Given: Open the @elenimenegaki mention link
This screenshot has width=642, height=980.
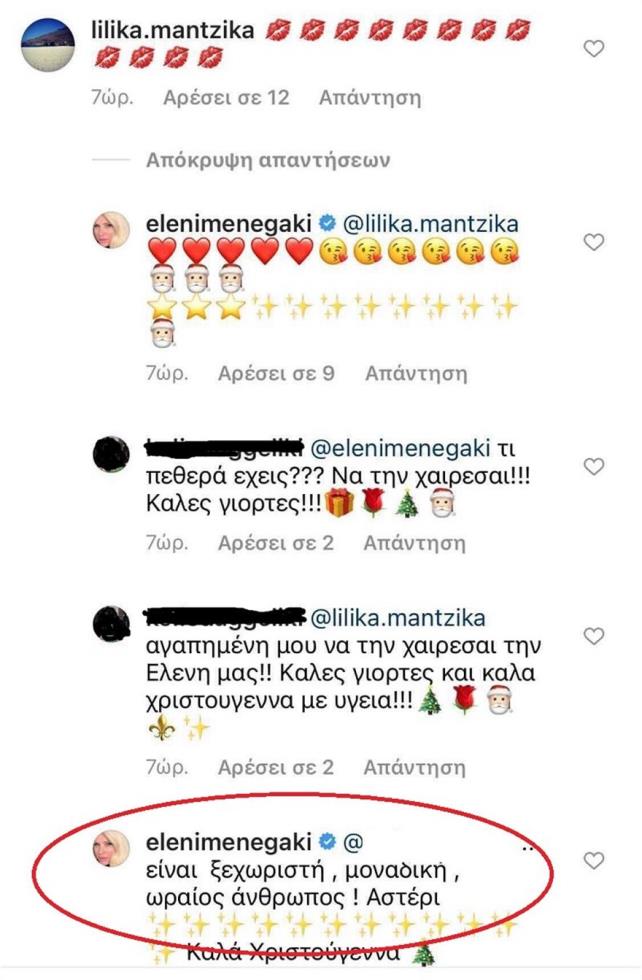Looking at the screenshot, I should [x=400, y=448].
